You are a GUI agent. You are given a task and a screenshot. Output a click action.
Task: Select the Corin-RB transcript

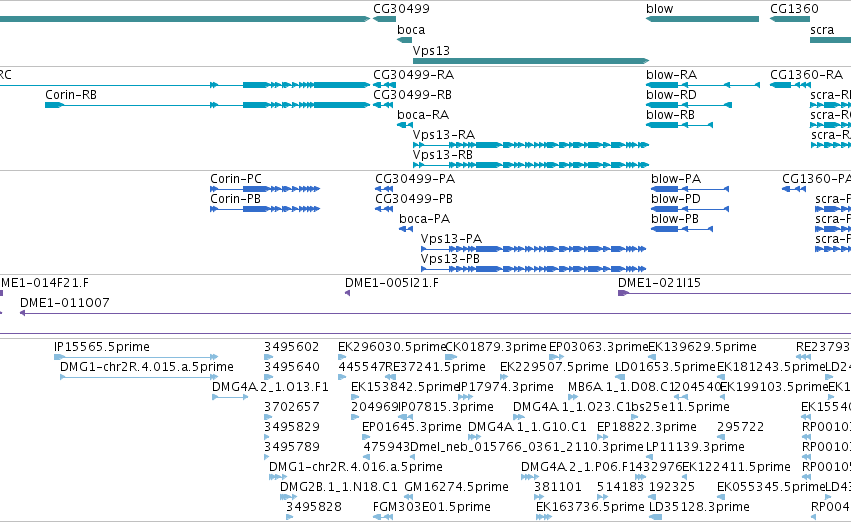point(207,105)
